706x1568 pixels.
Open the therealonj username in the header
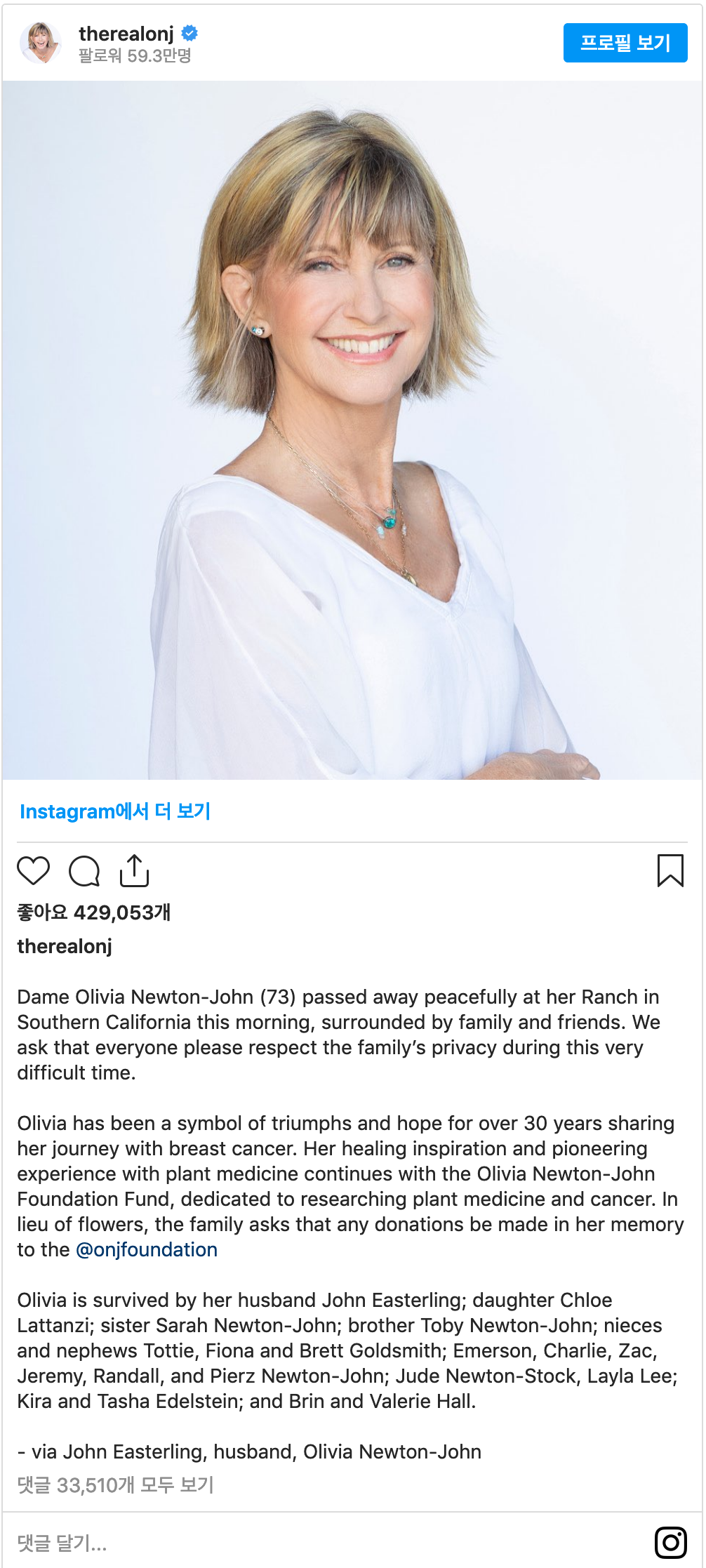(126, 33)
